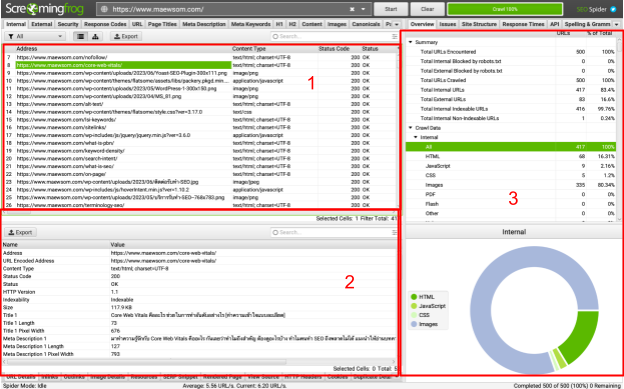
Task: Start the crawl with Start button
Action: point(391,9)
